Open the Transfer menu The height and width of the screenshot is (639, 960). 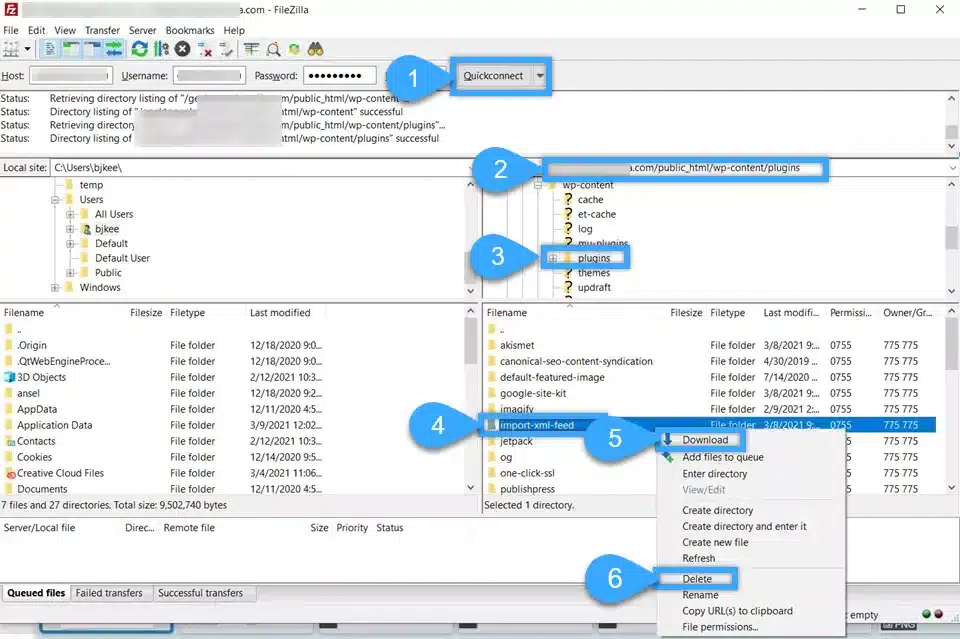pos(102,30)
